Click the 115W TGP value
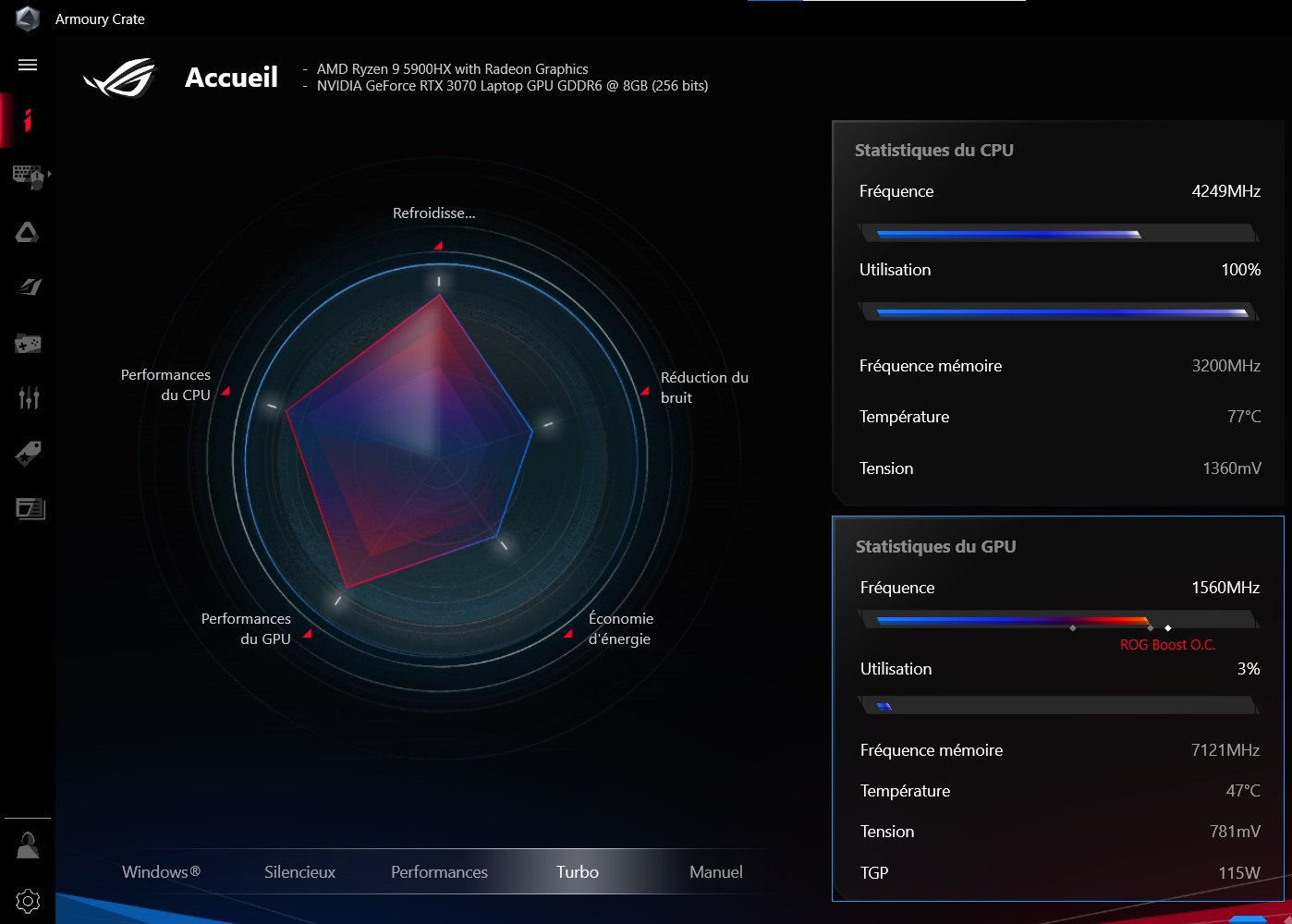This screenshot has width=1292, height=924. [x=1239, y=873]
